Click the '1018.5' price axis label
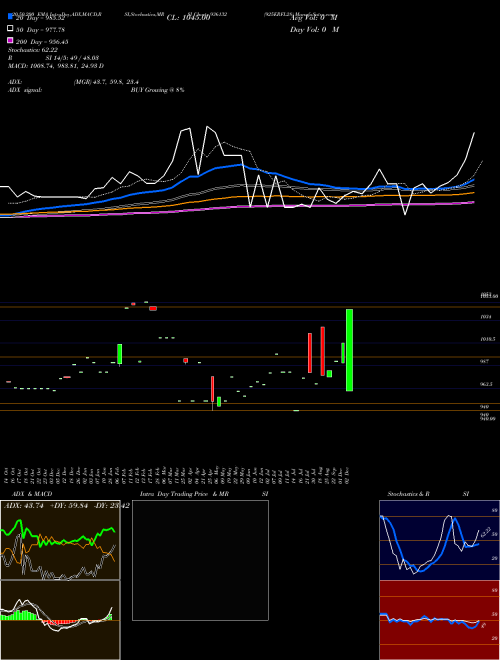The width and height of the screenshot is (500, 660). tap(488, 339)
